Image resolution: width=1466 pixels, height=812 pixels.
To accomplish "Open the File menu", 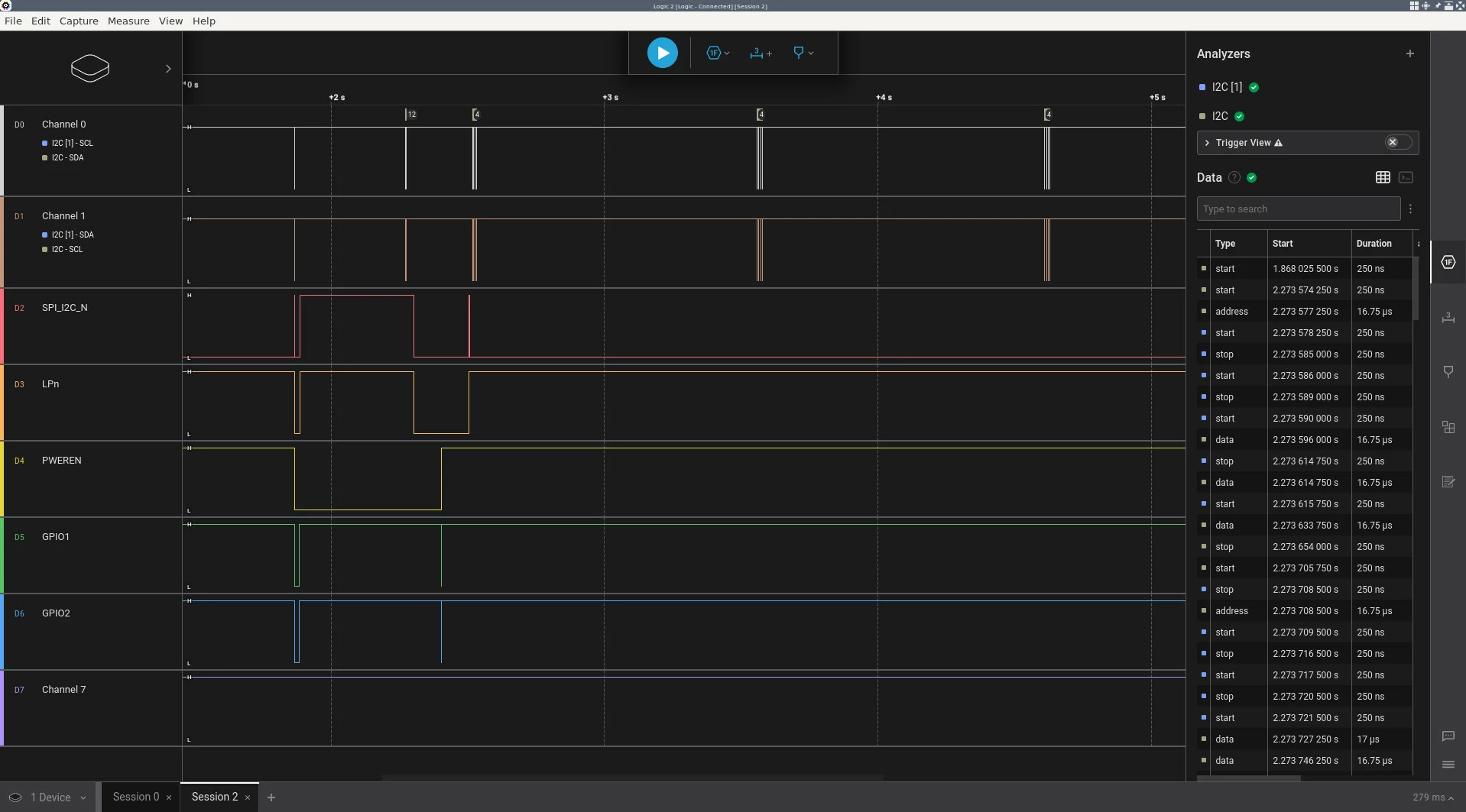I will coord(13,21).
